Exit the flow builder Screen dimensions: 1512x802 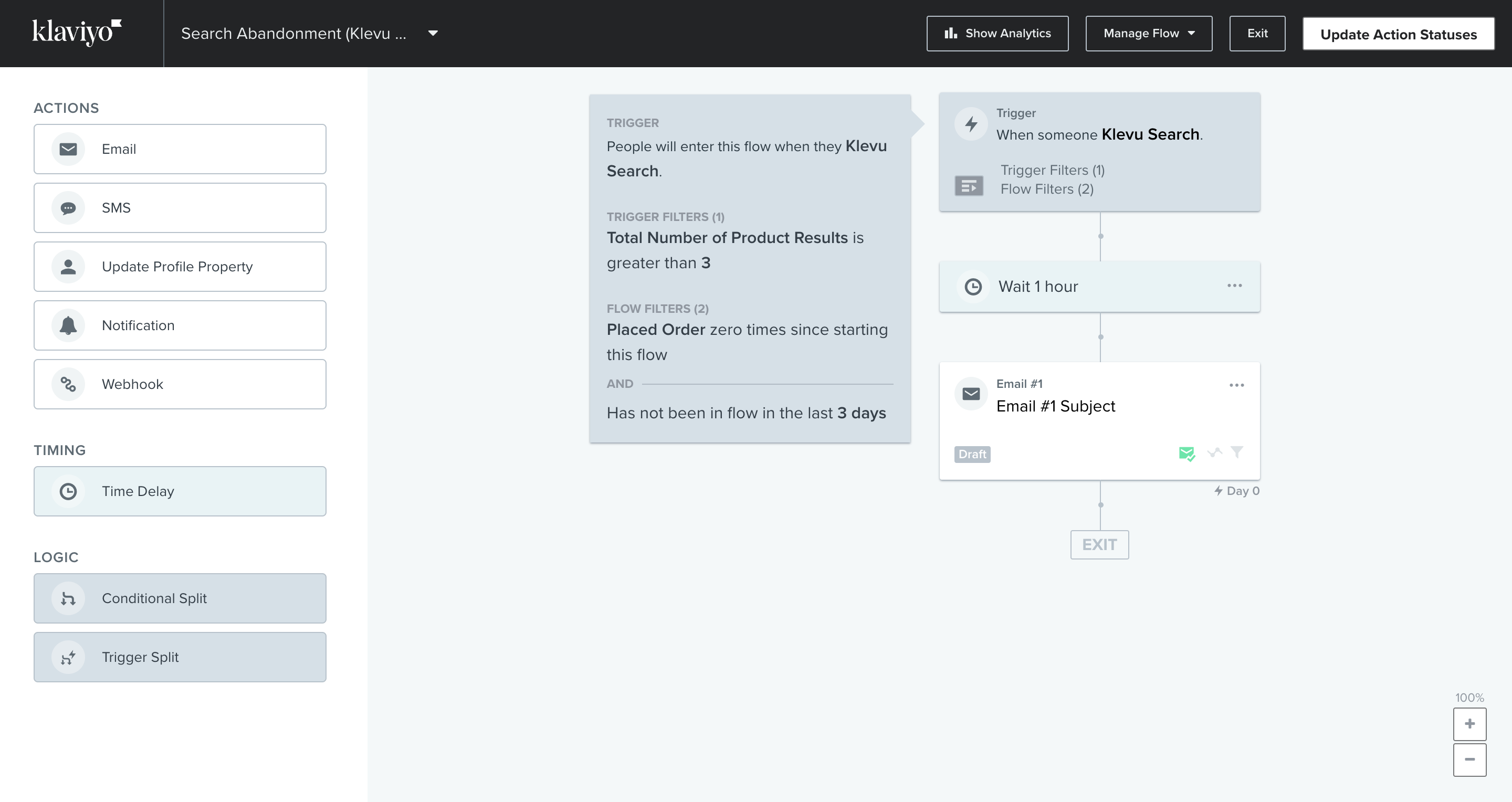[x=1257, y=34]
